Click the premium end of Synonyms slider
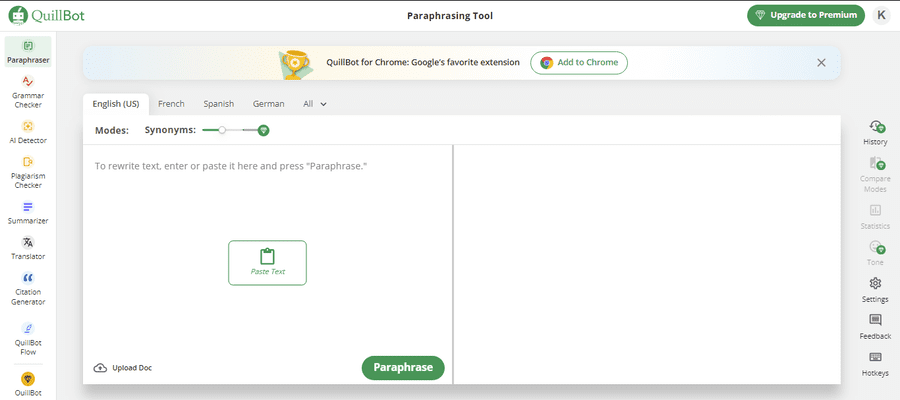Viewport: 900px width, 400px height. (263, 130)
